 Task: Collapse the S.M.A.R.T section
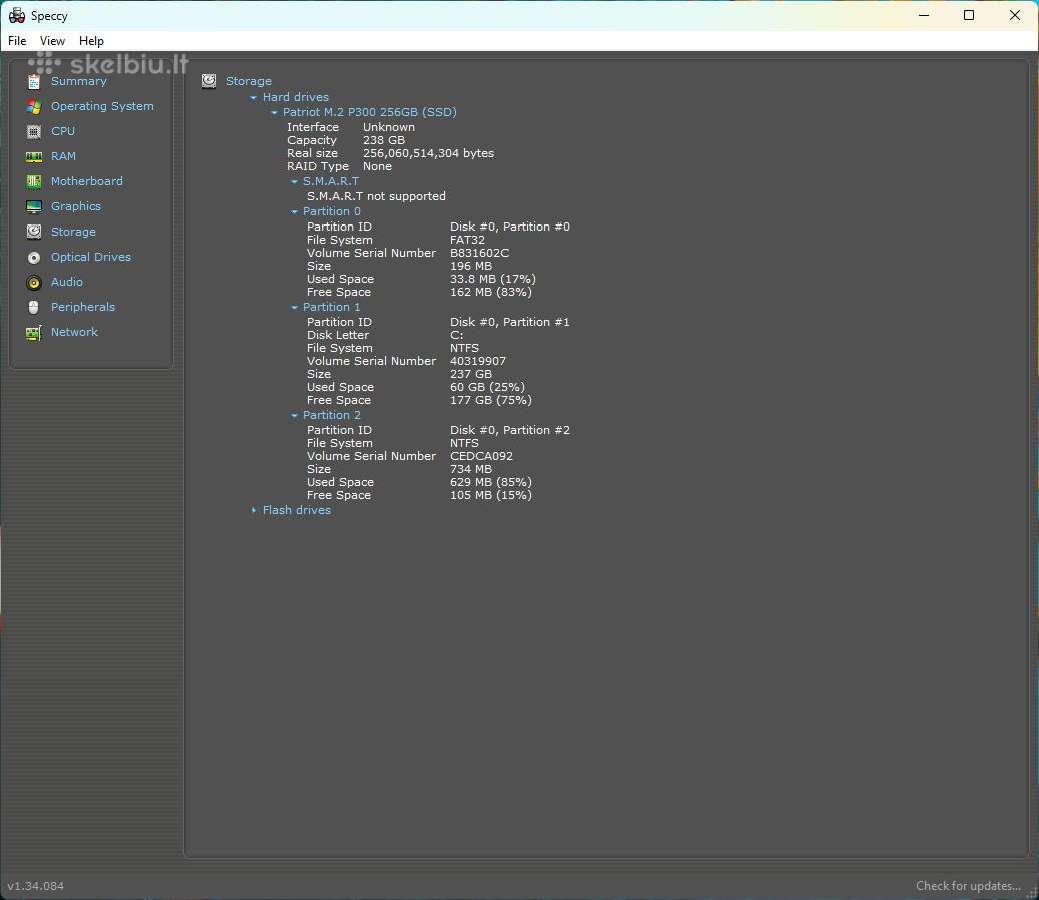pos(294,182)
